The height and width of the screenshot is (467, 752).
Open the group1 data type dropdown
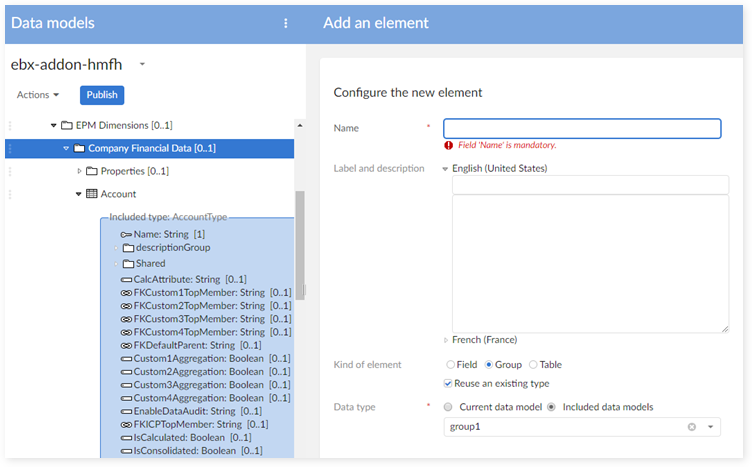(711, 427)
